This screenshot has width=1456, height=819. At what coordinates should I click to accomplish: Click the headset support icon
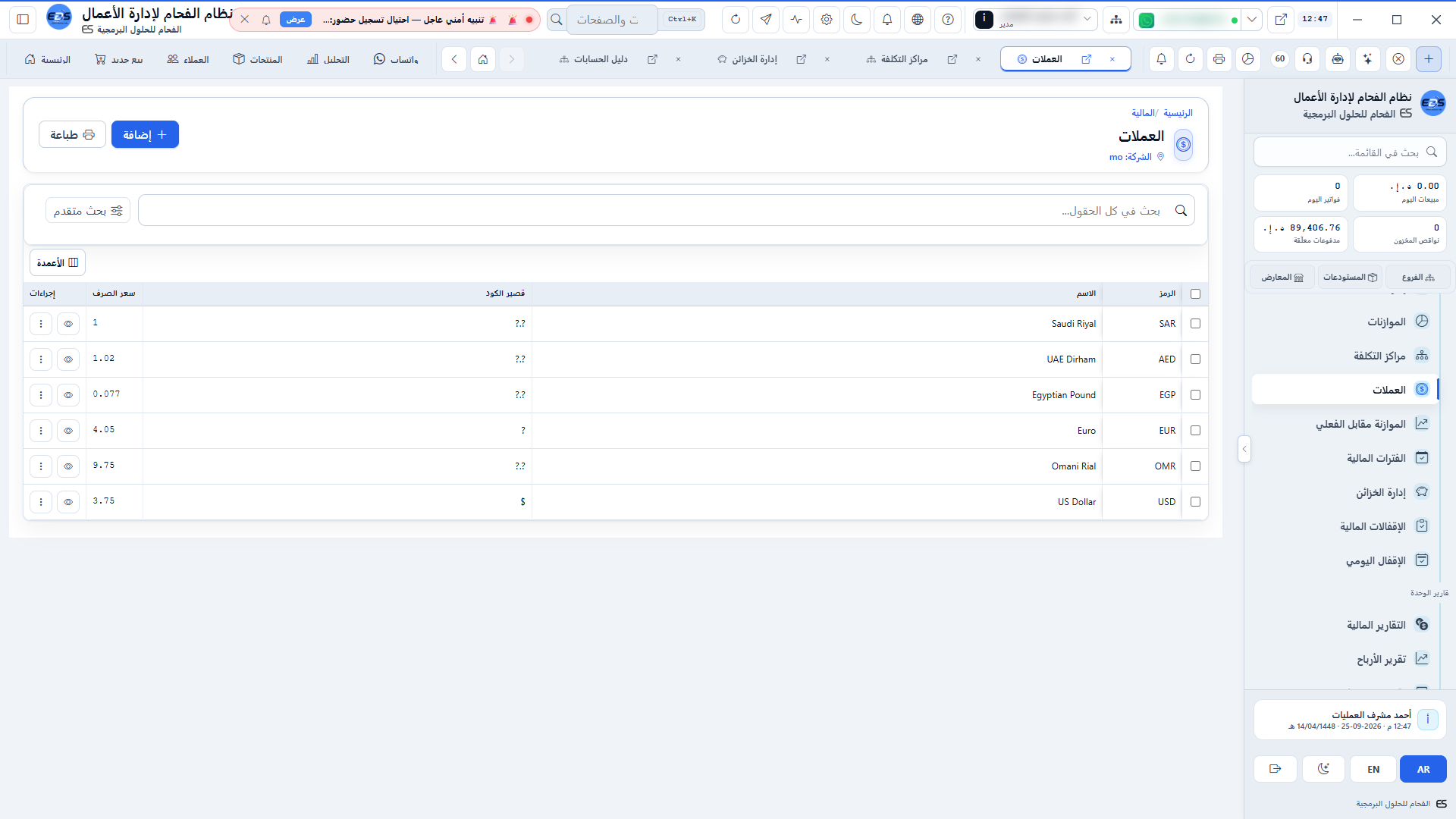pyautogui.click(x=1307, y=59)
